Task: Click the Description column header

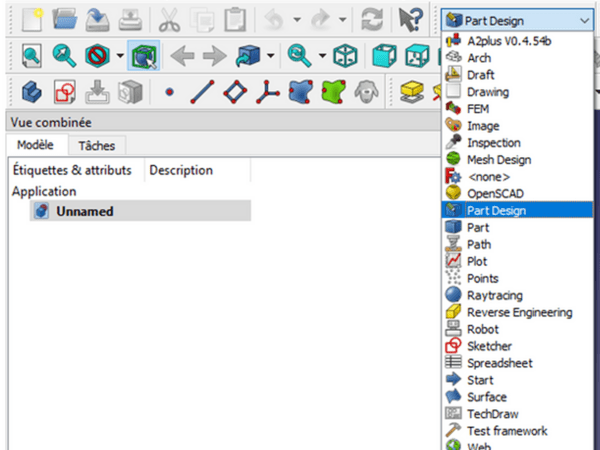Action: [181, 170]
